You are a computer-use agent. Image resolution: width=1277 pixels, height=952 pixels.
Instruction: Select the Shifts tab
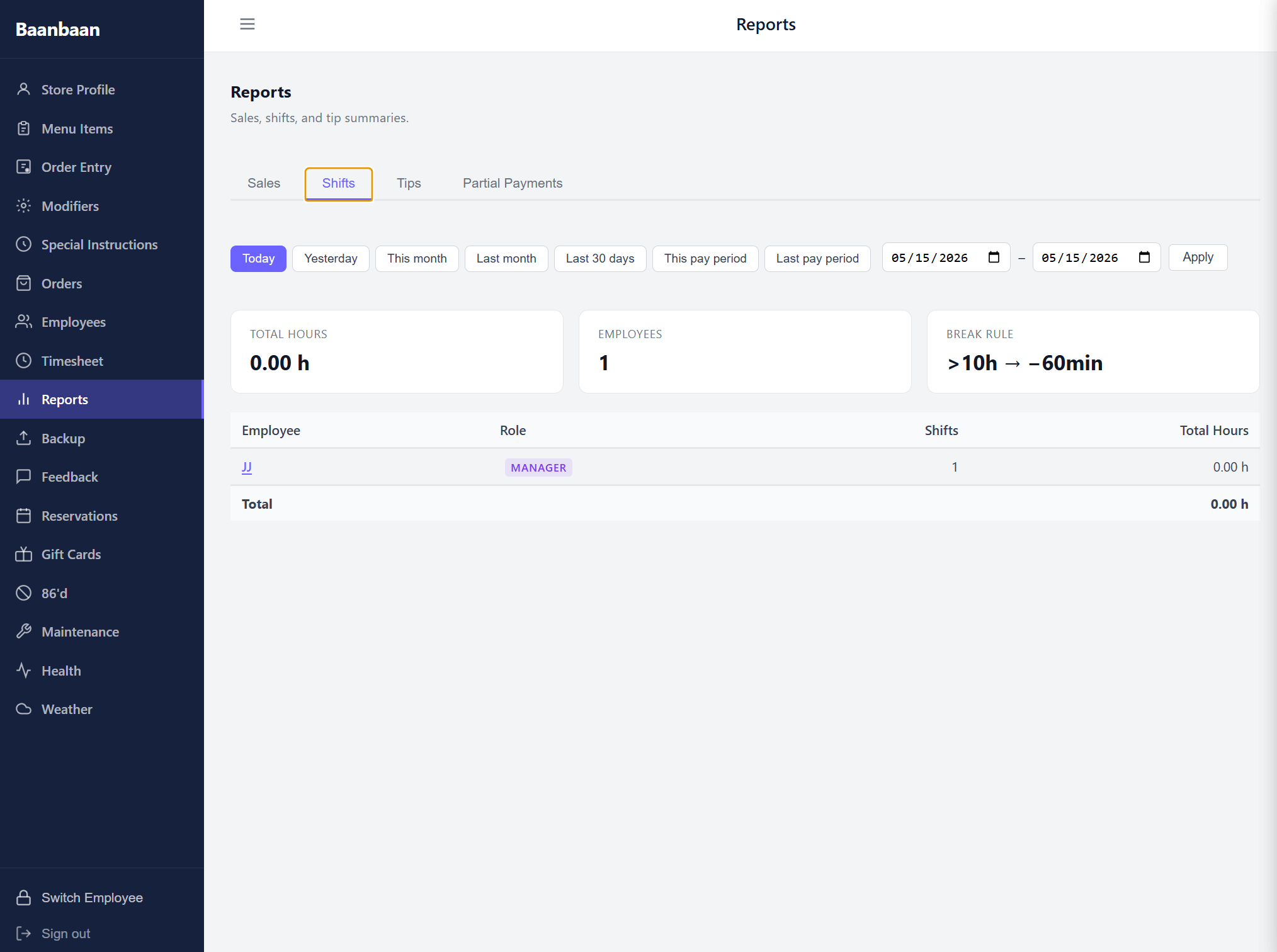(x=339, y=183)
